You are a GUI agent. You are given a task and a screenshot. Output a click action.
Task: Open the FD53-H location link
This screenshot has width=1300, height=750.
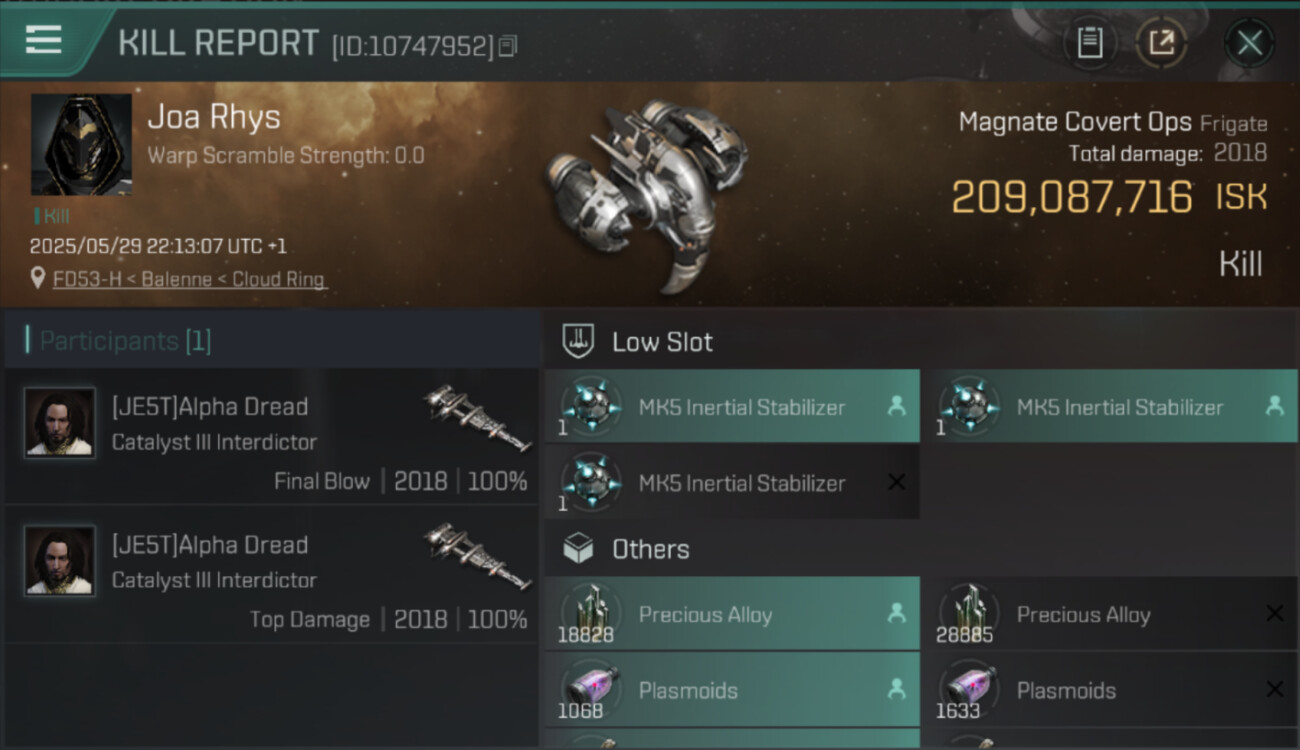(189, 279)
